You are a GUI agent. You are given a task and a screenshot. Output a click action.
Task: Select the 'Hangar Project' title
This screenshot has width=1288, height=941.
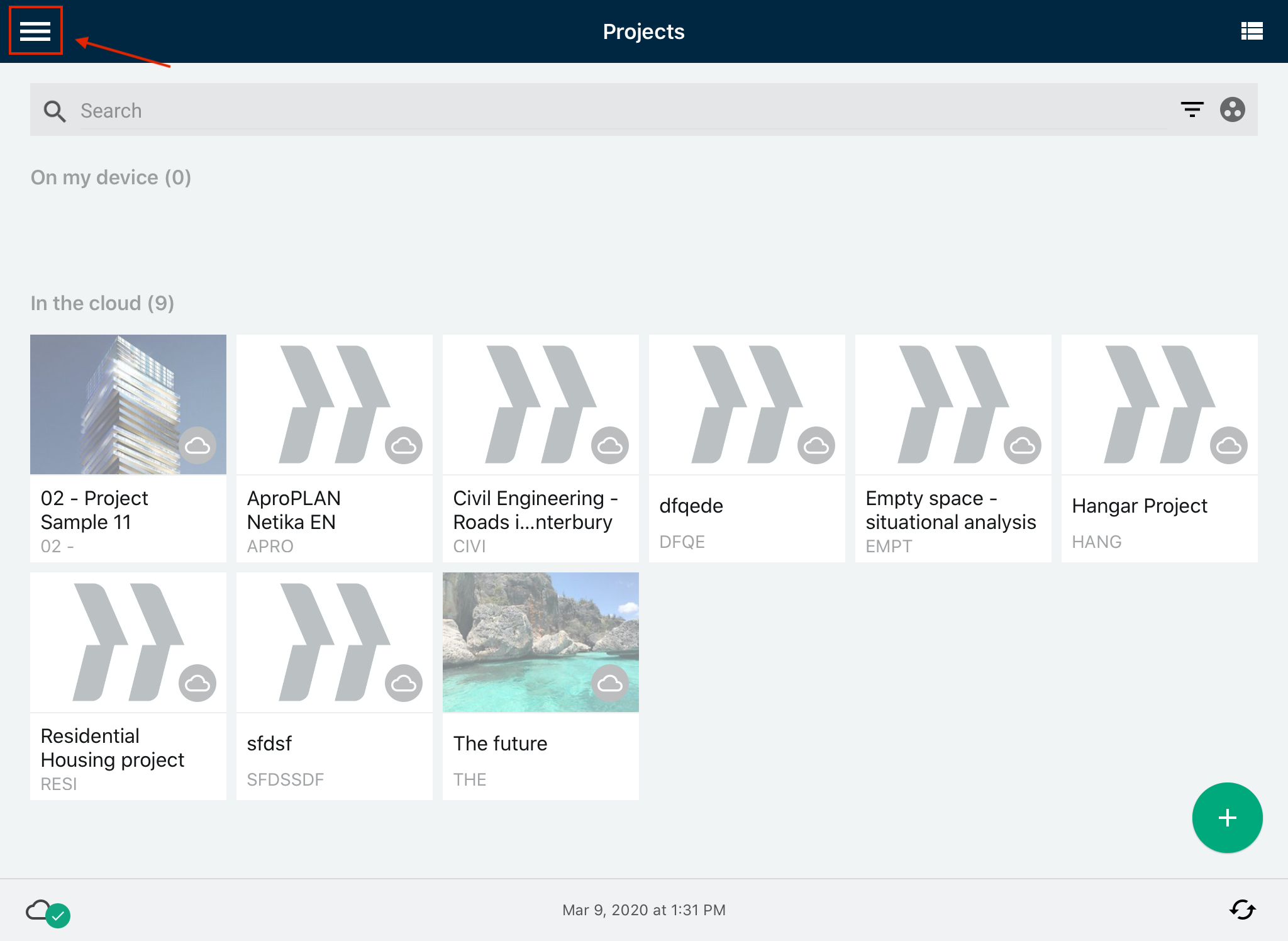coord(1140,506)
